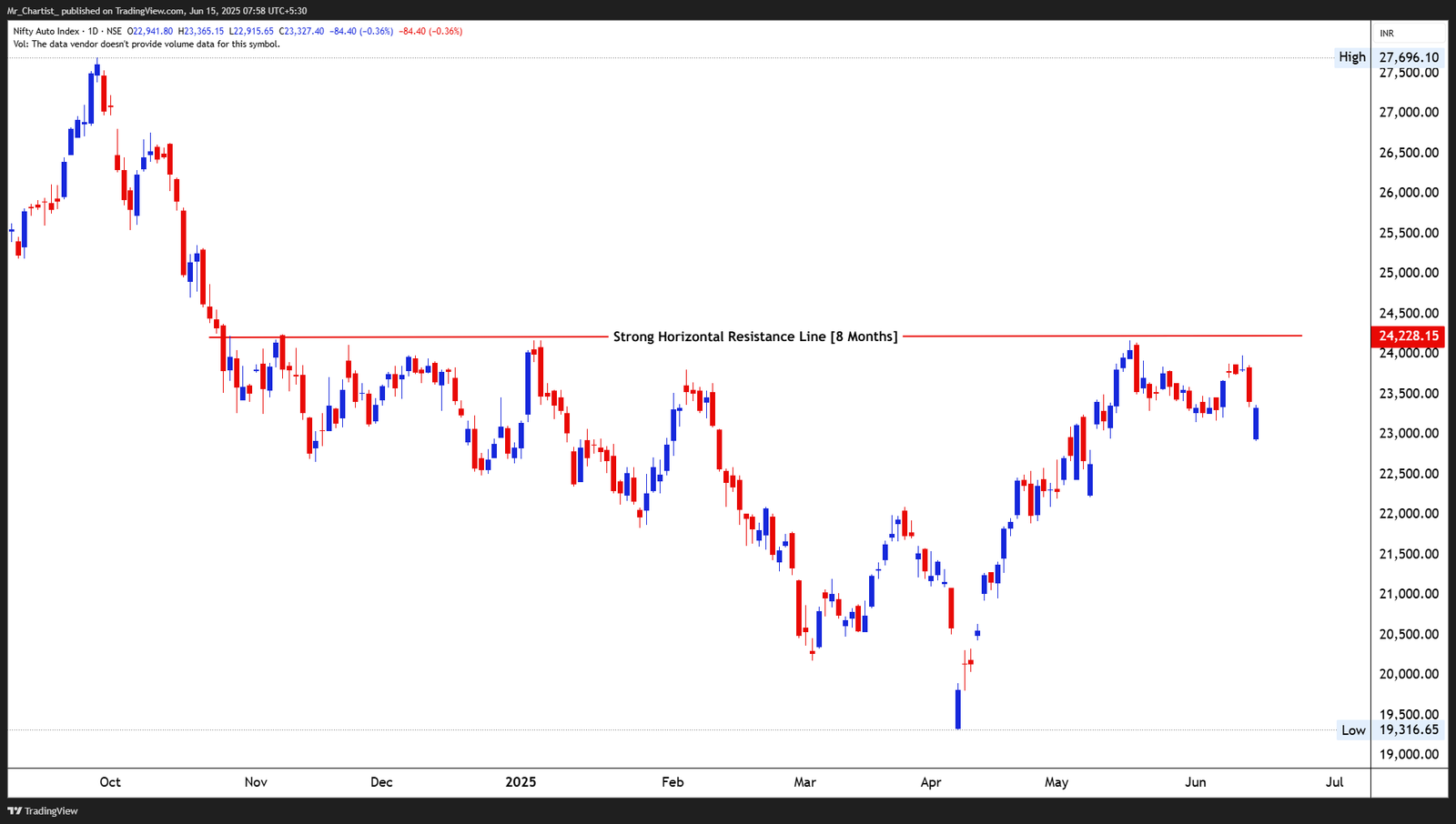Select the red 24,228.15 price tag

pyautogui.click(x=1410, y=335)
